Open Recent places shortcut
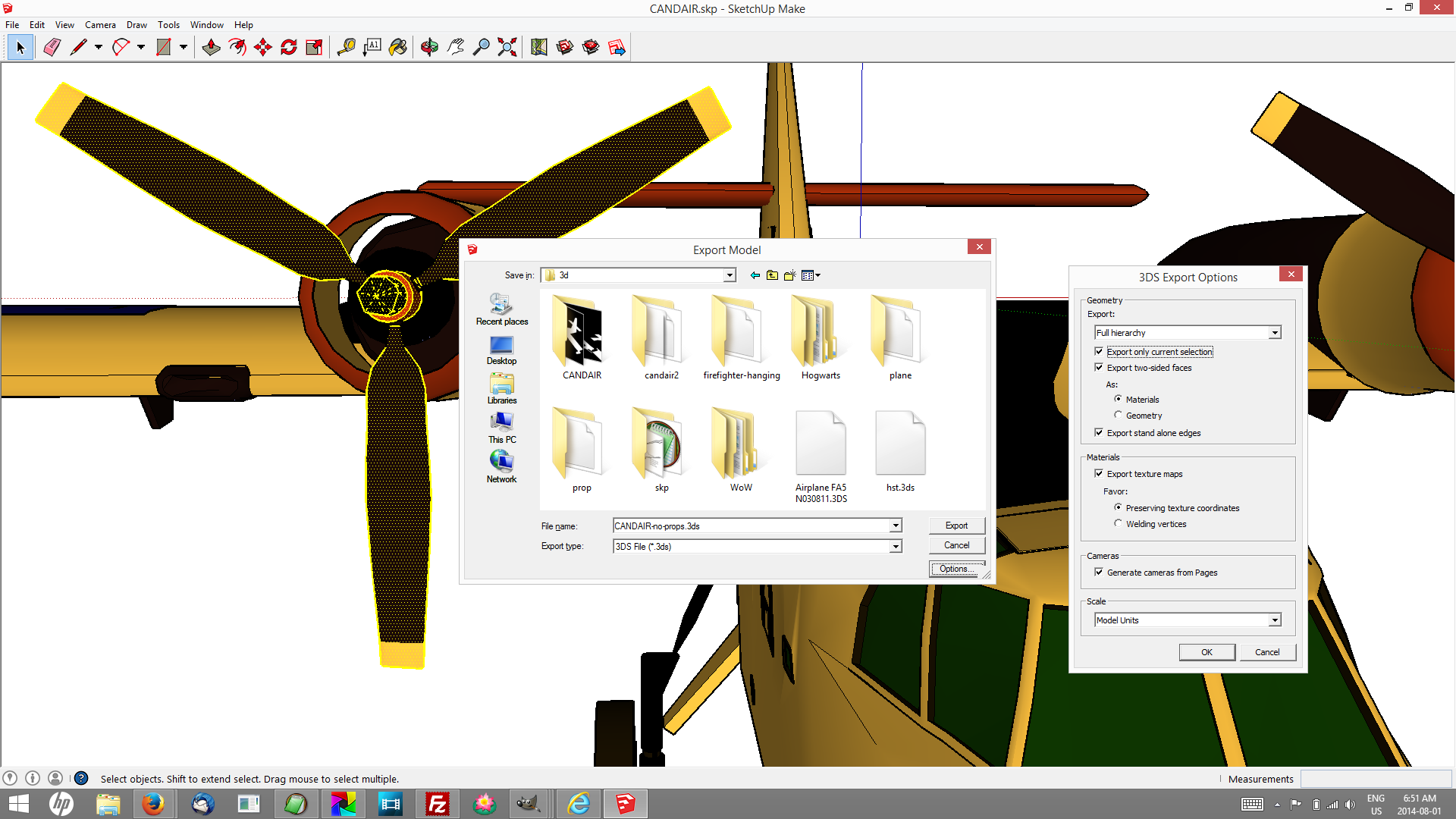This screenshot has width=1456, height=819. click(x=501, y=309)
